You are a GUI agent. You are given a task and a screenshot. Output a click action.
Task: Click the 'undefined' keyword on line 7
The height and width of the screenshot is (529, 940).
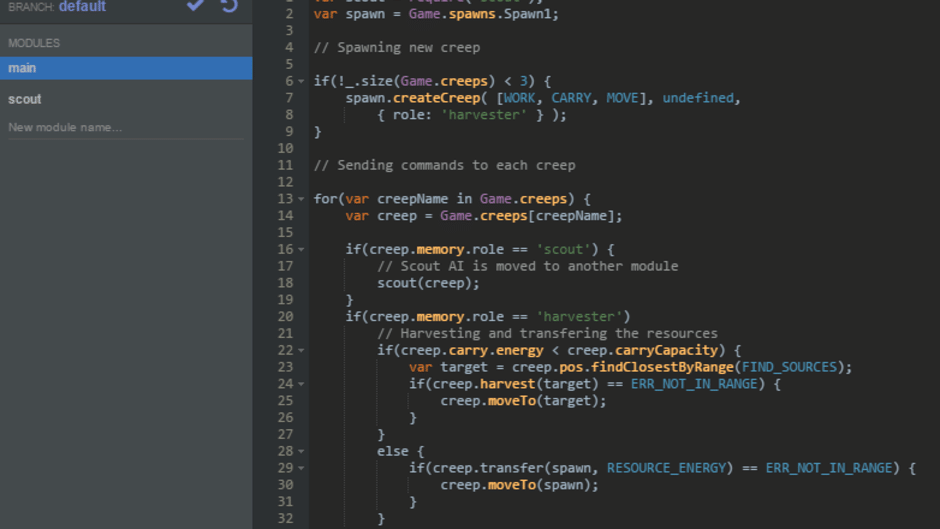click(698, 98)
